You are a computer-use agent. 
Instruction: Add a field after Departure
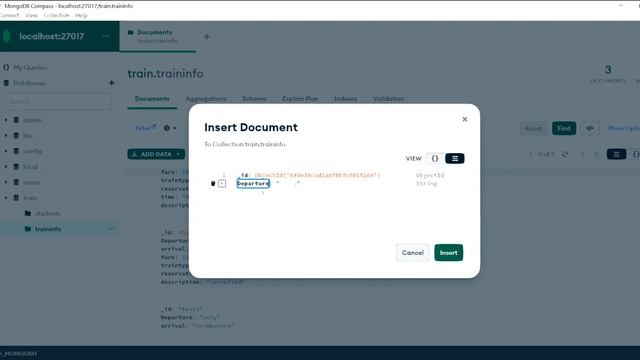[222, 184]
